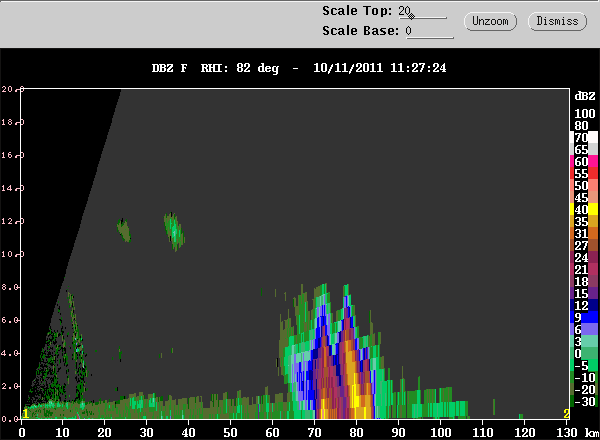Click the small echo patch near 25 km

pyautogui.click(x=124, y=230)
